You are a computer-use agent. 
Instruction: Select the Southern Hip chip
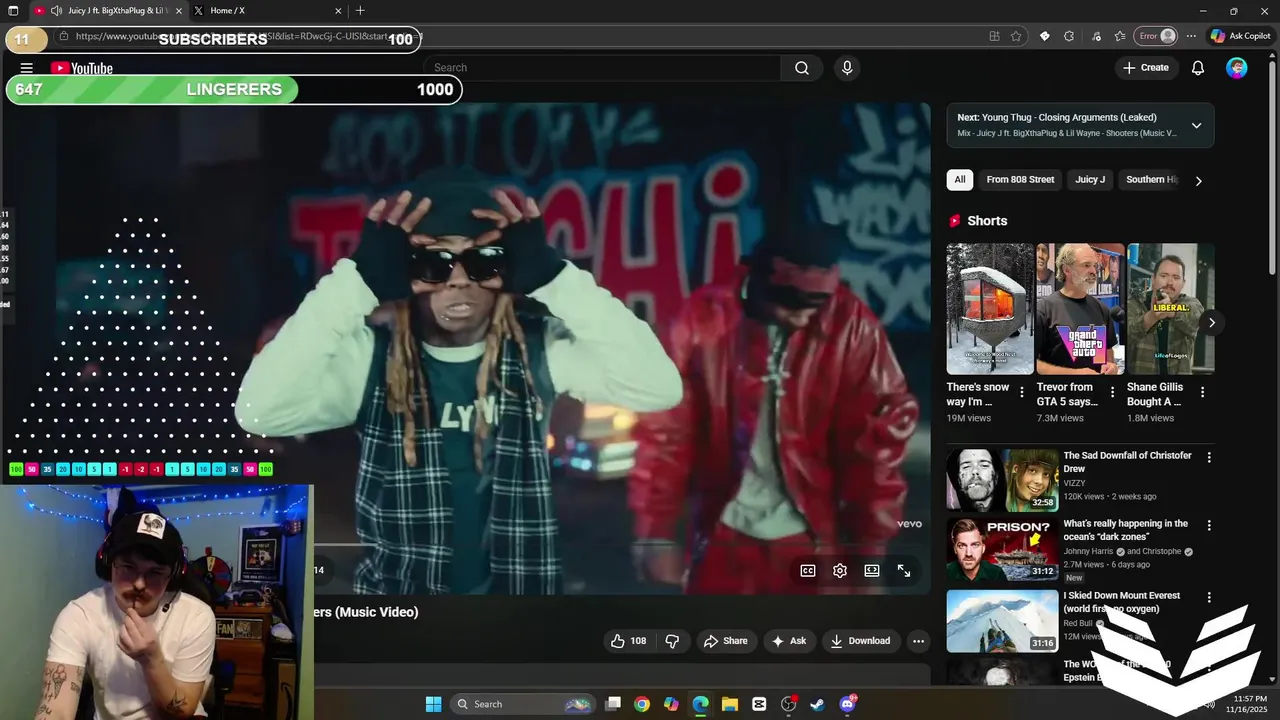tap(1150, 180)
